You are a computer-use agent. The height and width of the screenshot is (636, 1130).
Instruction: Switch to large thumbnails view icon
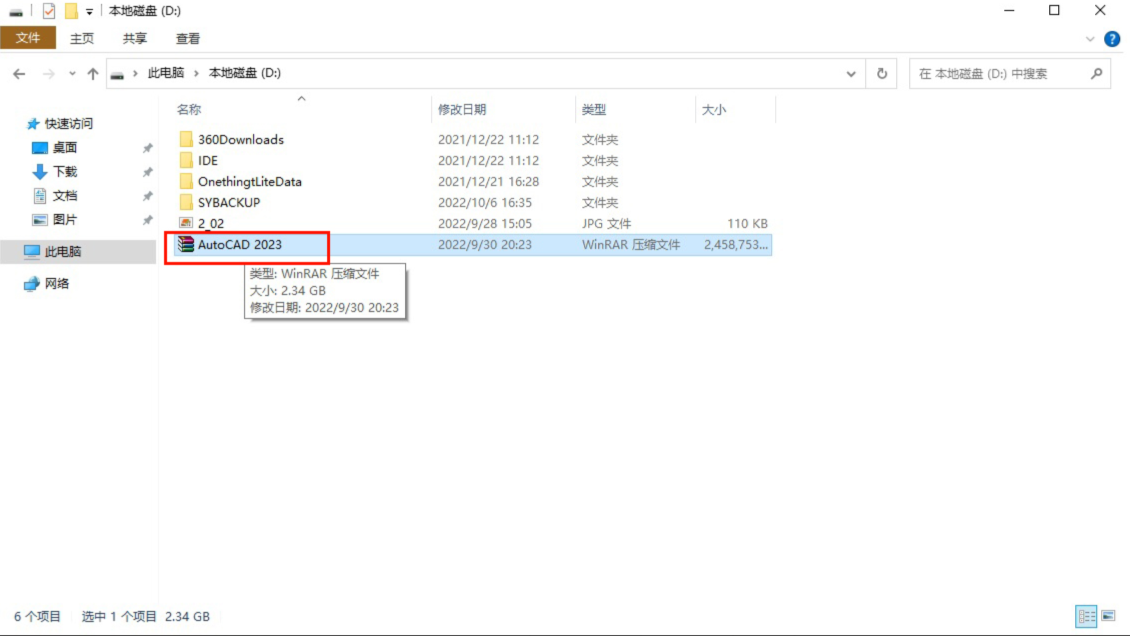click(1108, 616)
